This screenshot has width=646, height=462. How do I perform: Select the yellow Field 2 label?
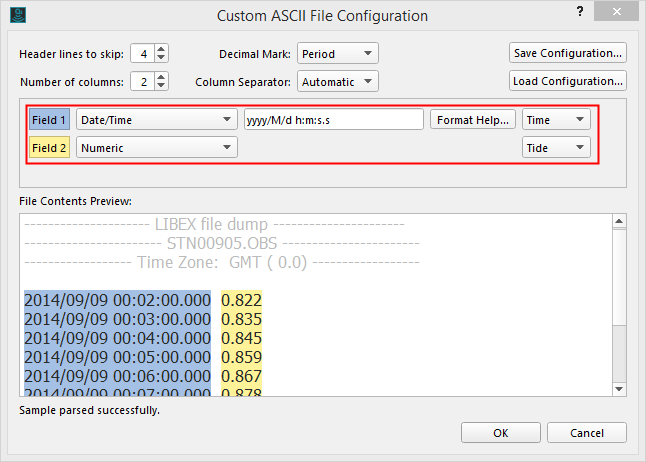pos(50,148)
